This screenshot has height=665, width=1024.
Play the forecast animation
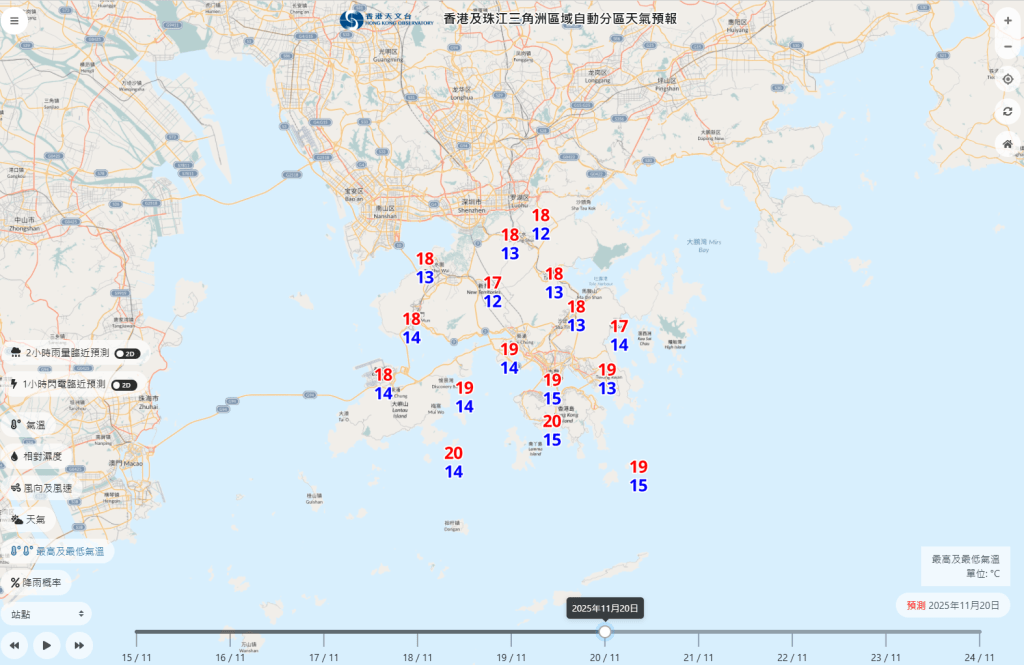click(45, 645)
